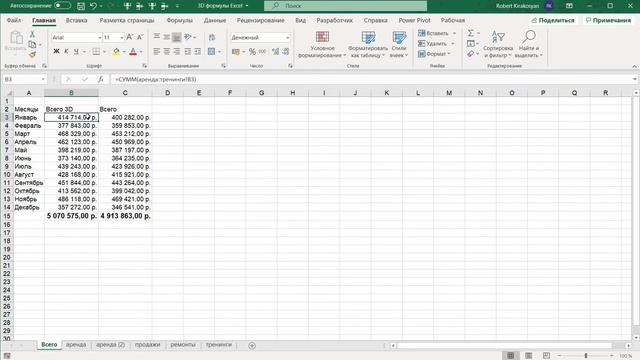Toggle the AutoSave switch (Автосохранение)

point(62,6)
